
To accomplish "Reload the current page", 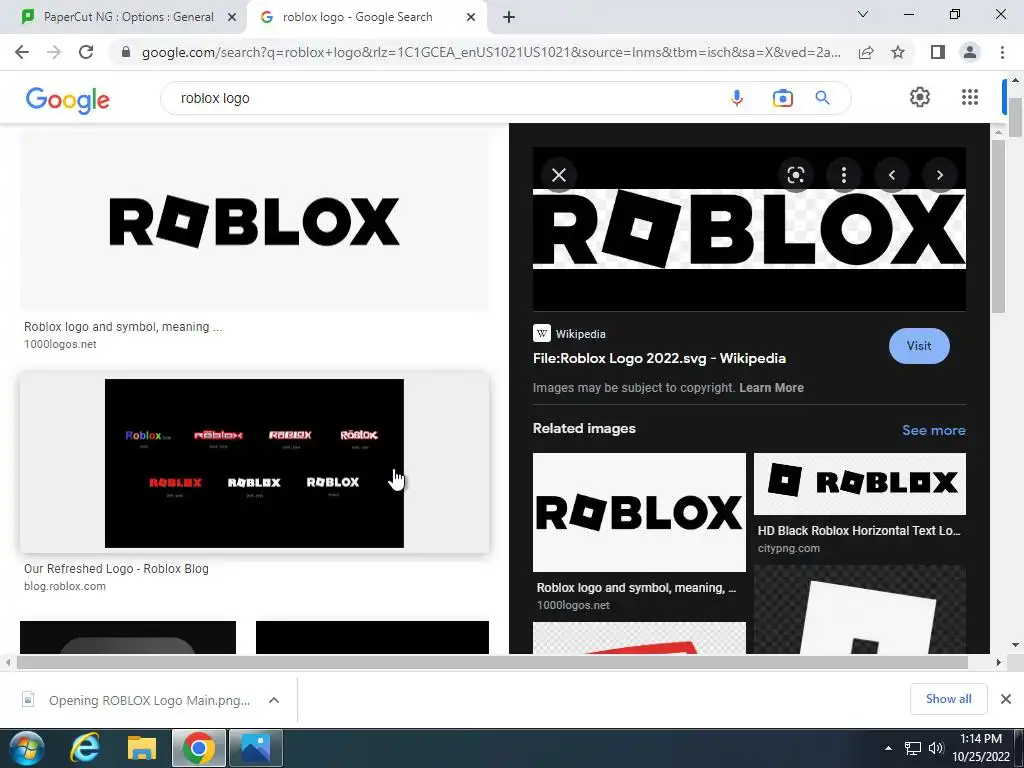I will pos(86,52).
